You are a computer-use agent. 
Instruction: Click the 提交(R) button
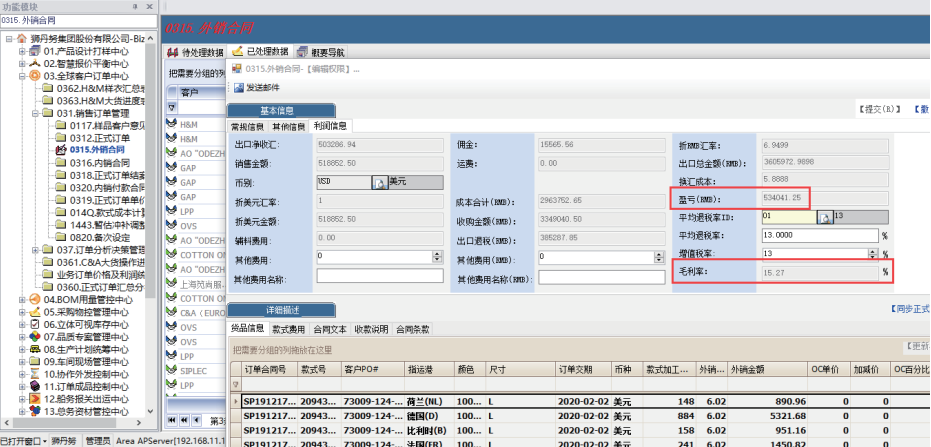(881, 108)
